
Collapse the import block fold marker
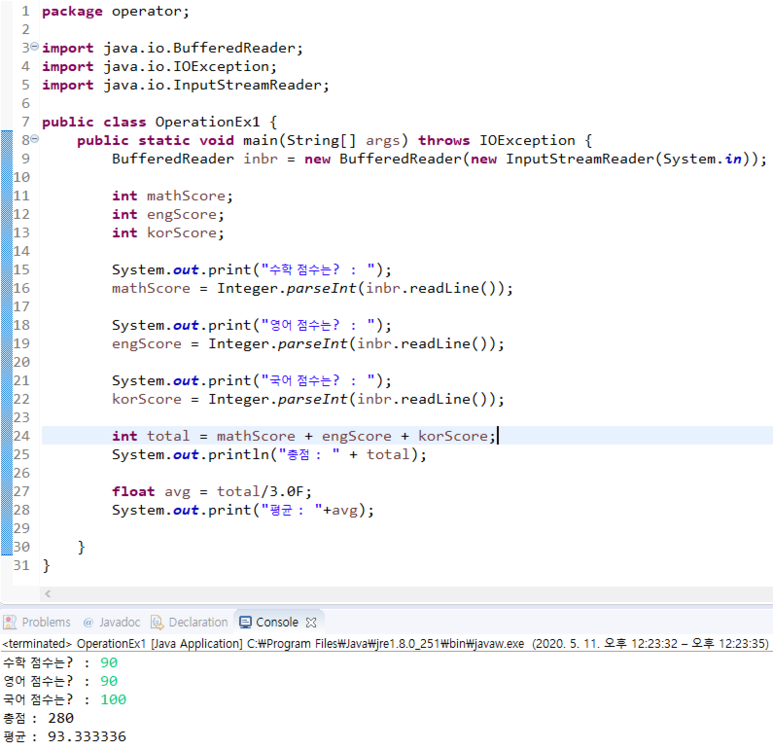(34, 47)
